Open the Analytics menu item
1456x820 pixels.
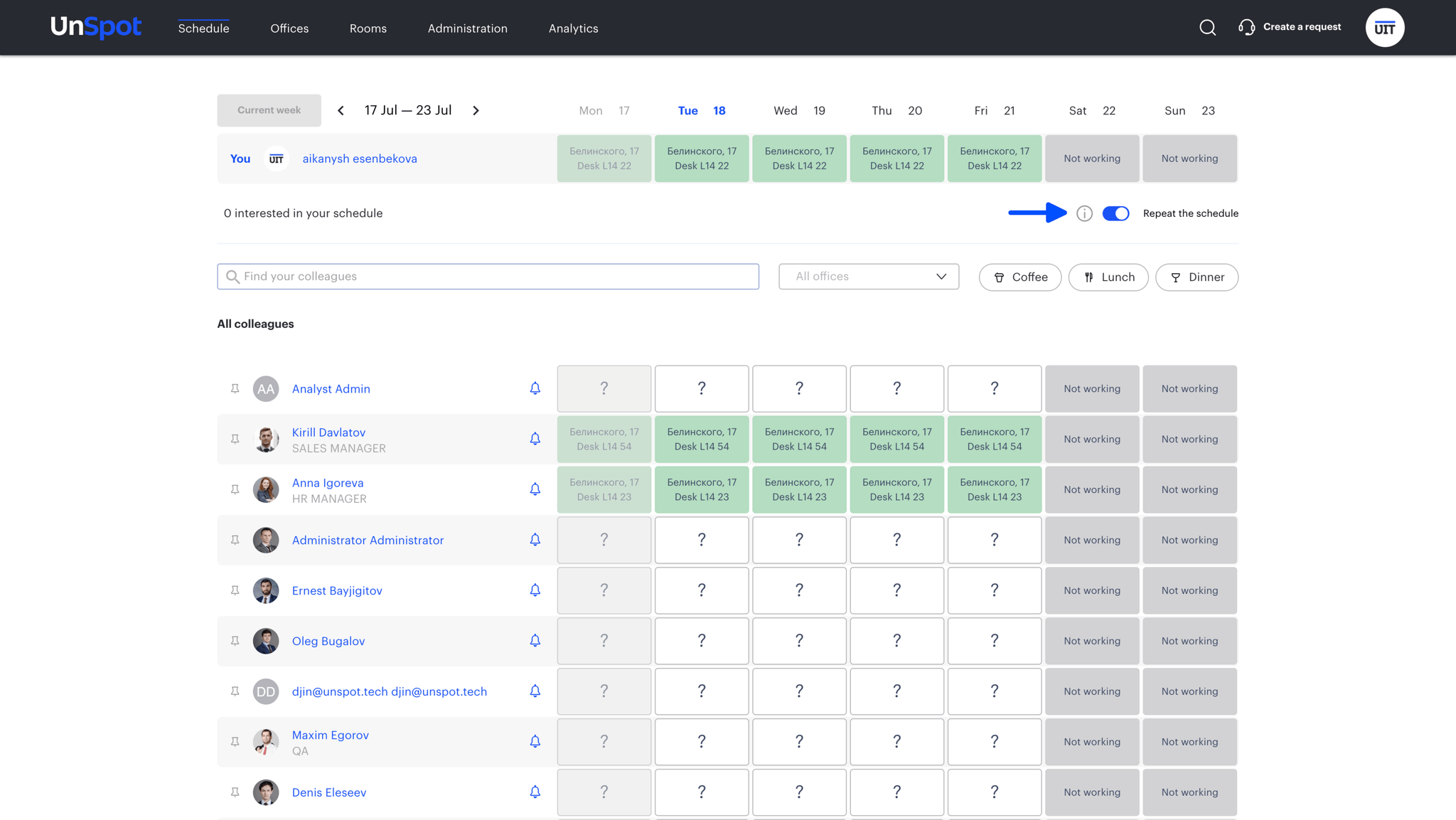click(x=573, y=28)
